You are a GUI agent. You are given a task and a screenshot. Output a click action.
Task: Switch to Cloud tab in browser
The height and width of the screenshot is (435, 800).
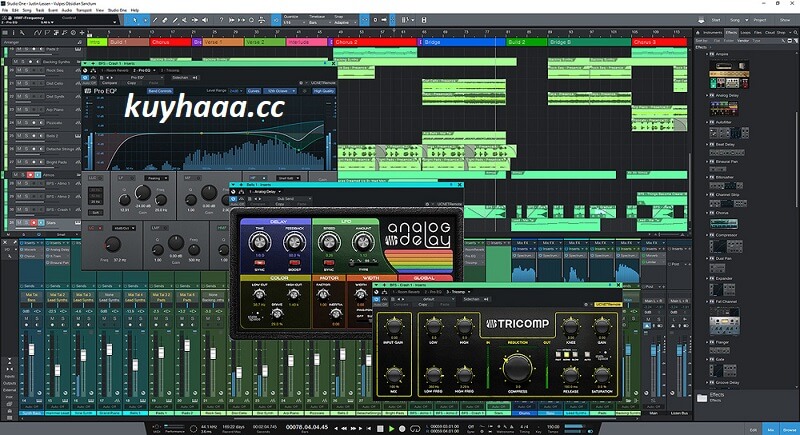769,33
